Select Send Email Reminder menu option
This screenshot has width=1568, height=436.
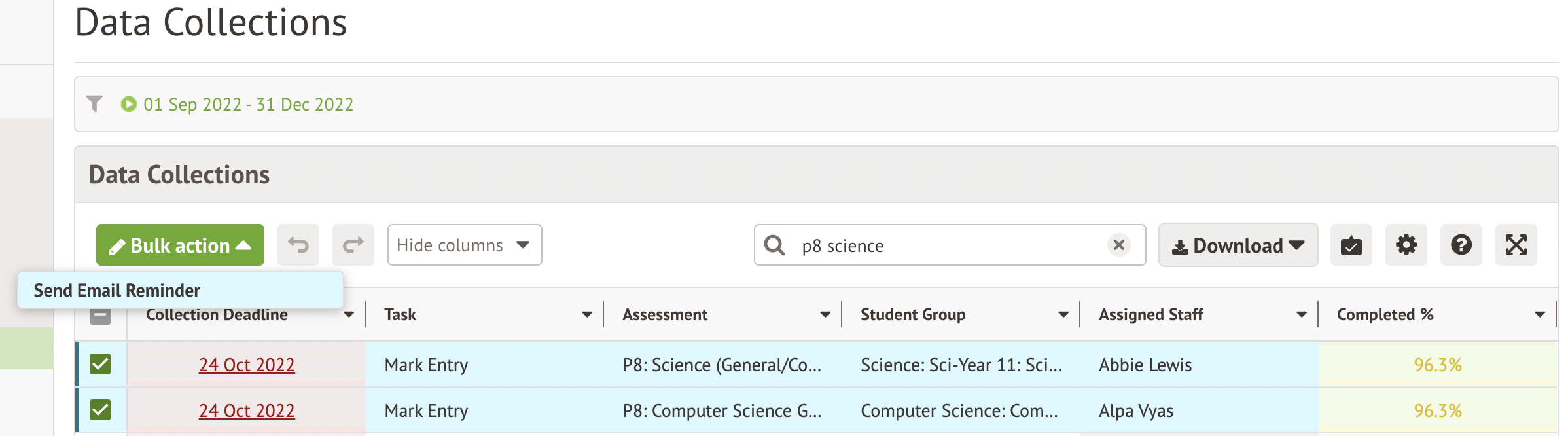117,290
